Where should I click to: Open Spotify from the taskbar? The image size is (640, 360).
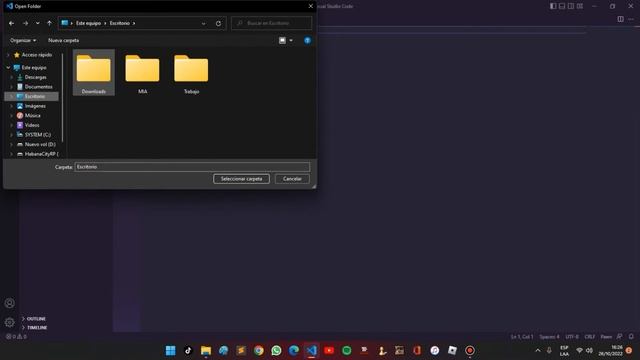(x=347, y=350)
